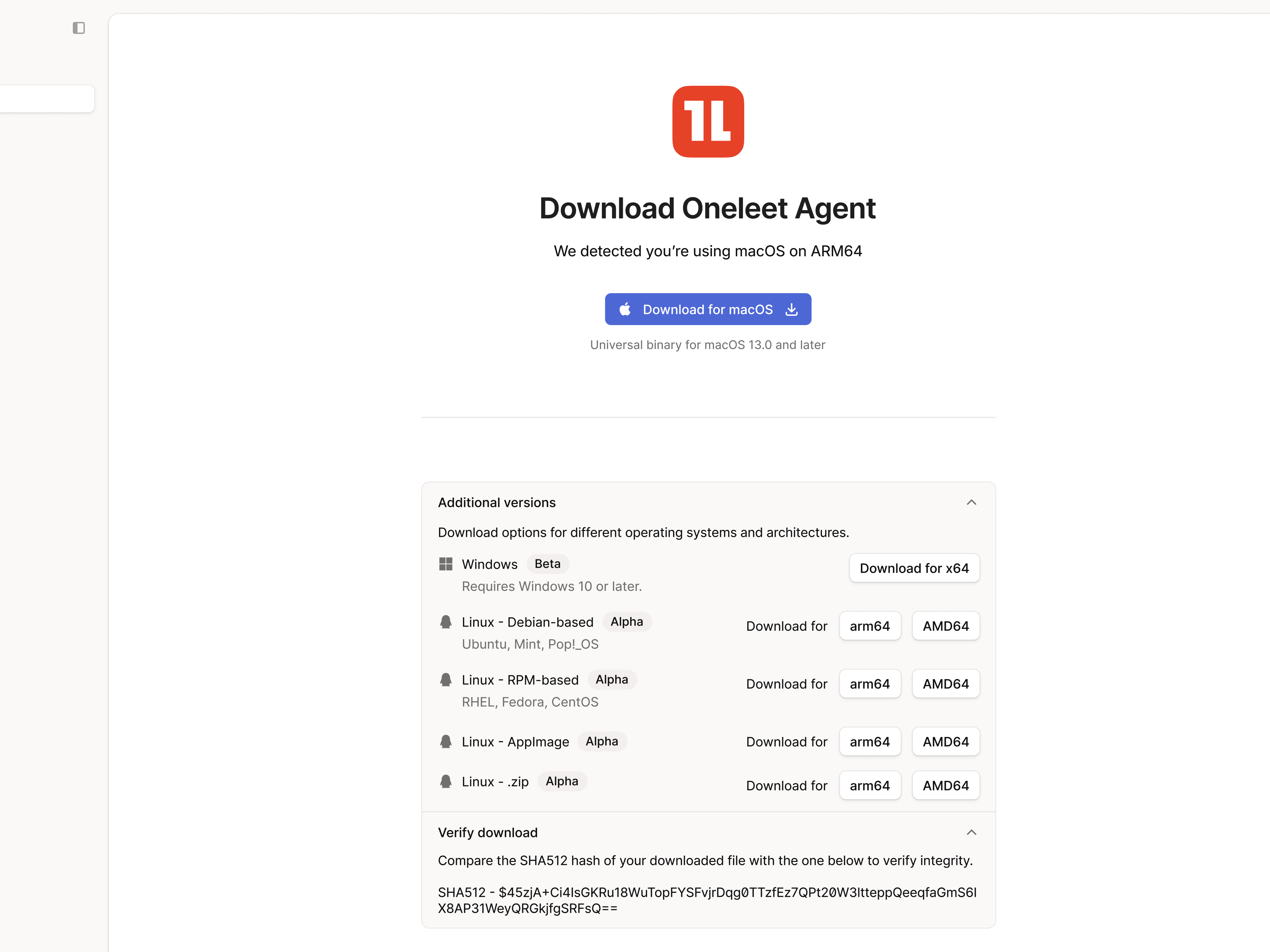Click the Alpha badge for .zip
The image size is (1270, 952).
point(562,781)
